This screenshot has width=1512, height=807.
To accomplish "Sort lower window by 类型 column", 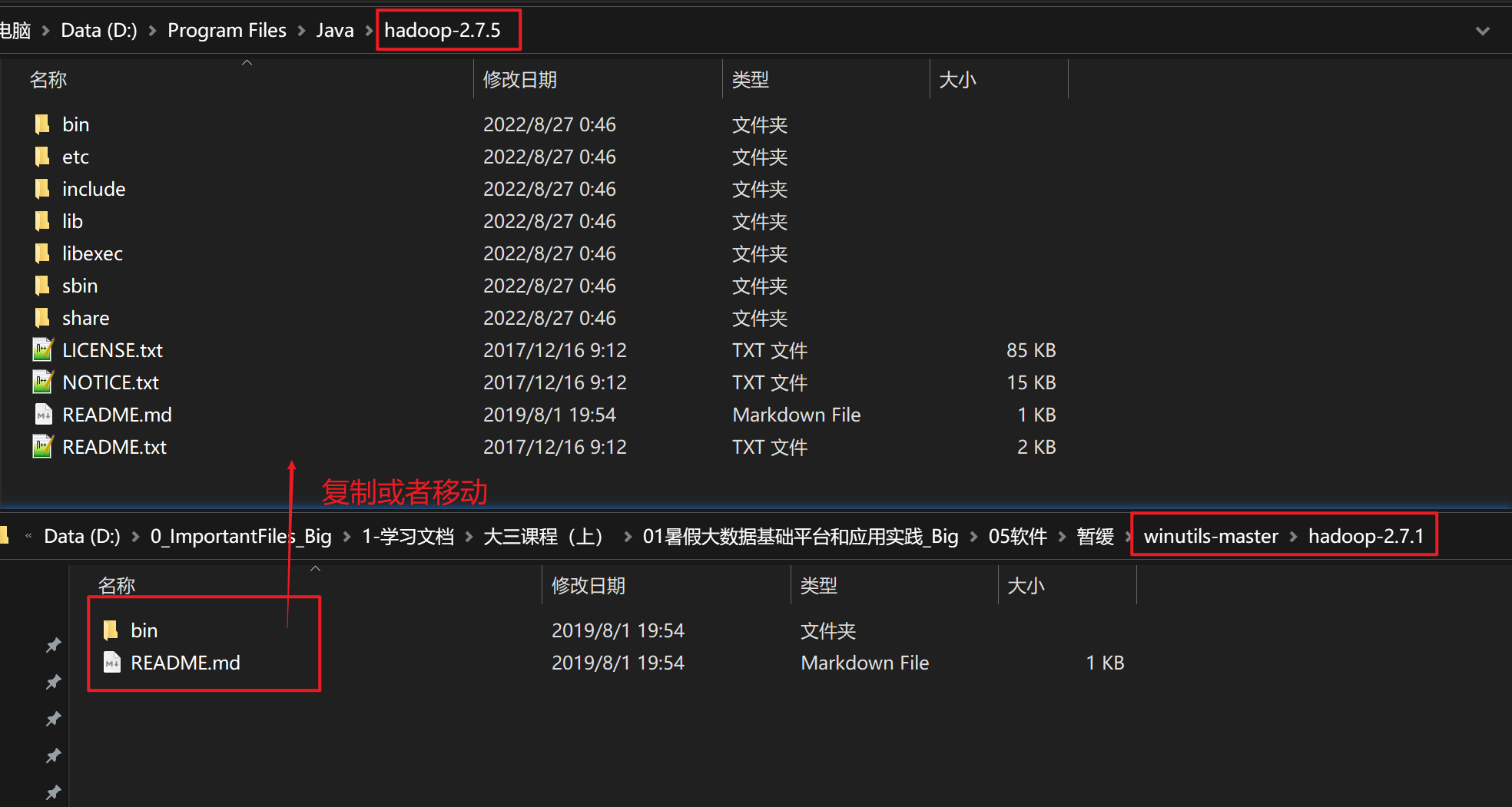I will pos(819,586).
